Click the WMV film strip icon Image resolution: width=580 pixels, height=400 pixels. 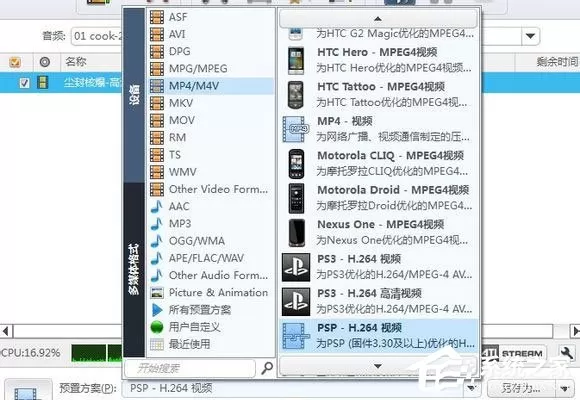(157, 172)
